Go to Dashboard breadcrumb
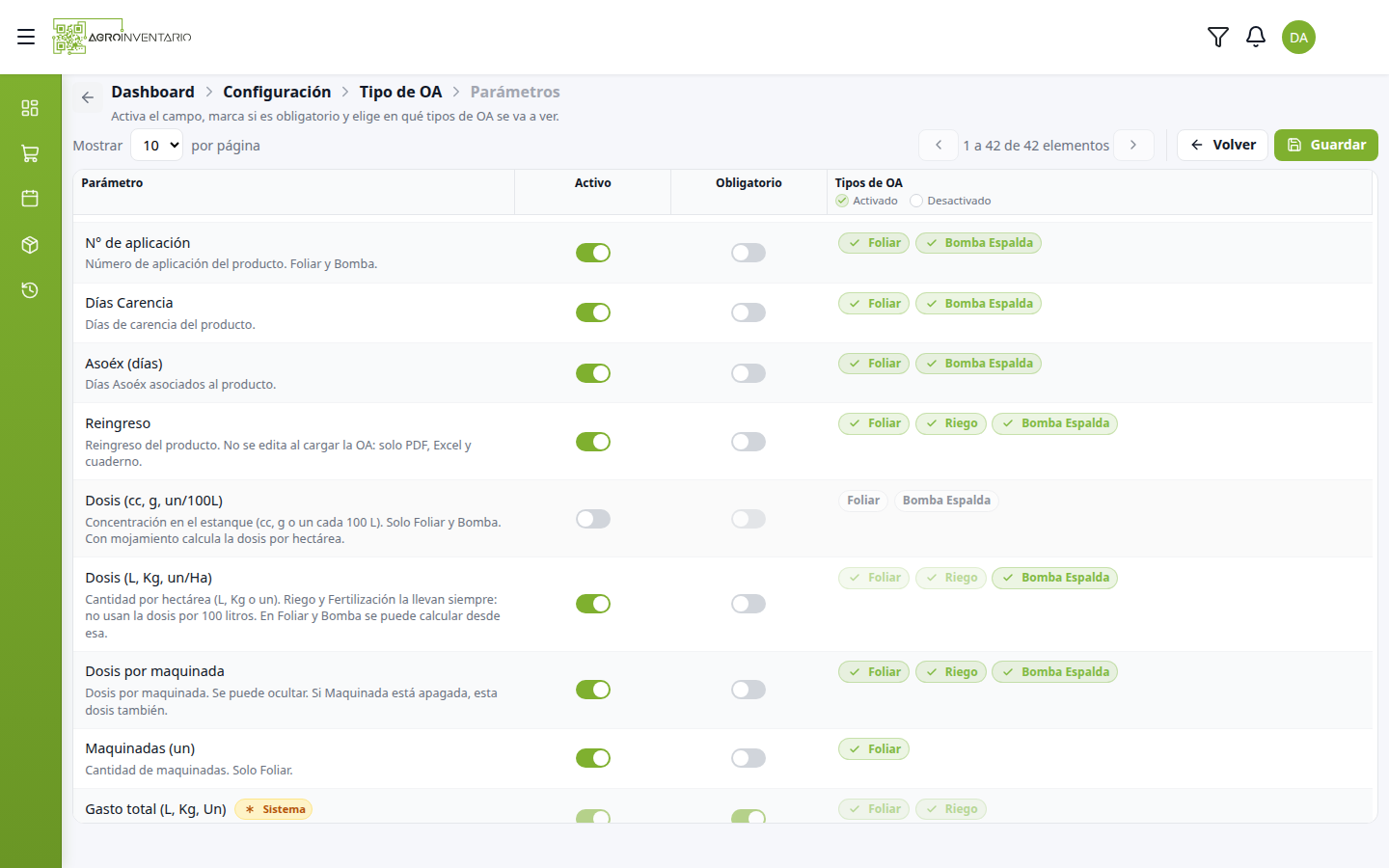This screenshot has width=1389, height=868. point(152,92)
